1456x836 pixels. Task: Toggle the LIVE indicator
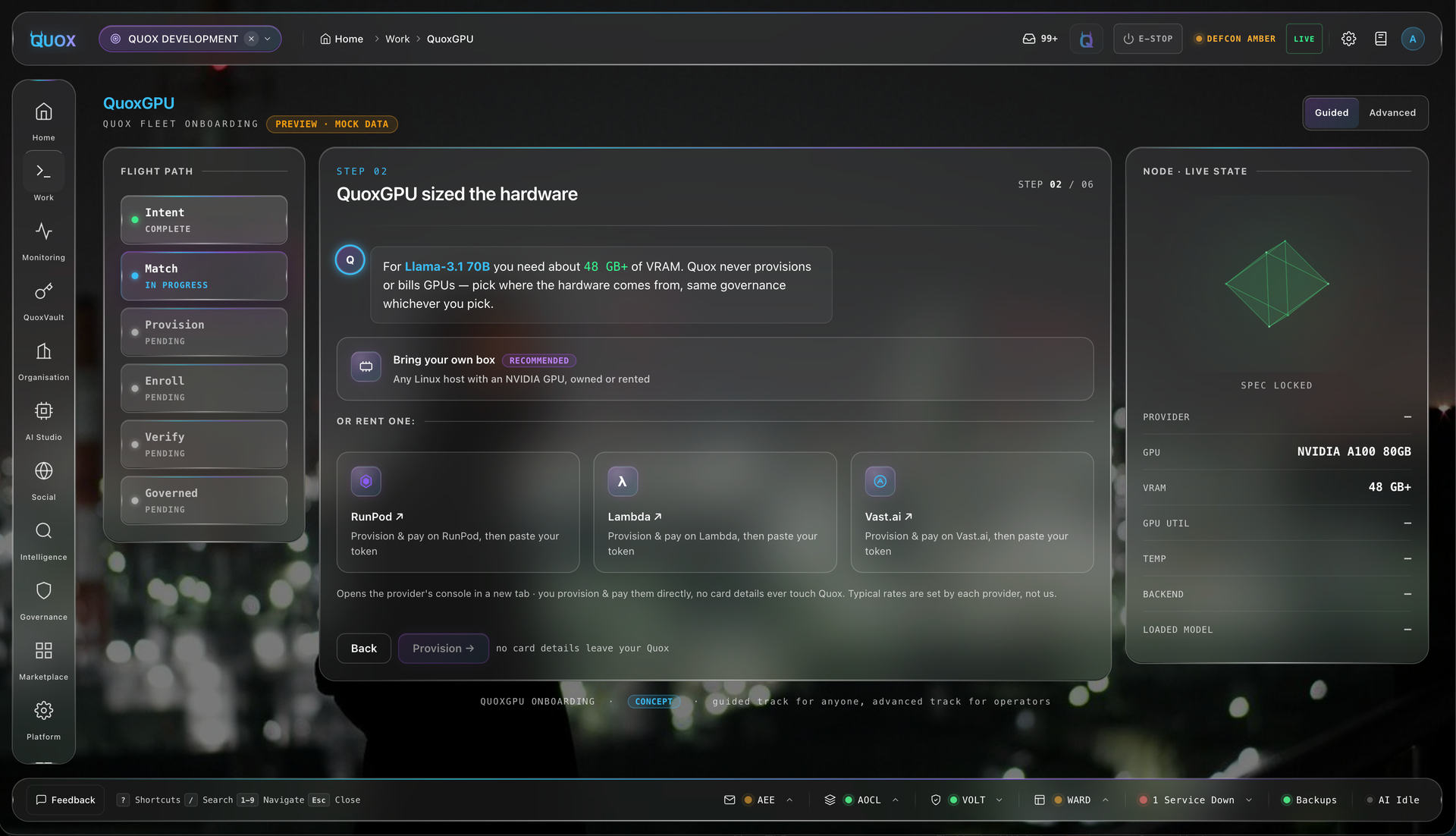(1304, 39)
